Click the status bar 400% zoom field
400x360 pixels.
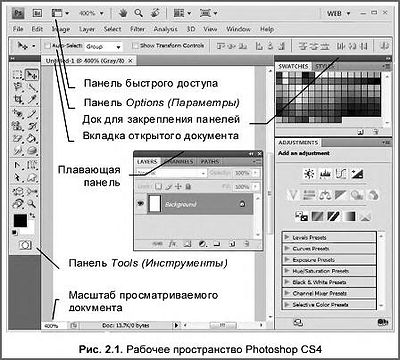point(51,326)
